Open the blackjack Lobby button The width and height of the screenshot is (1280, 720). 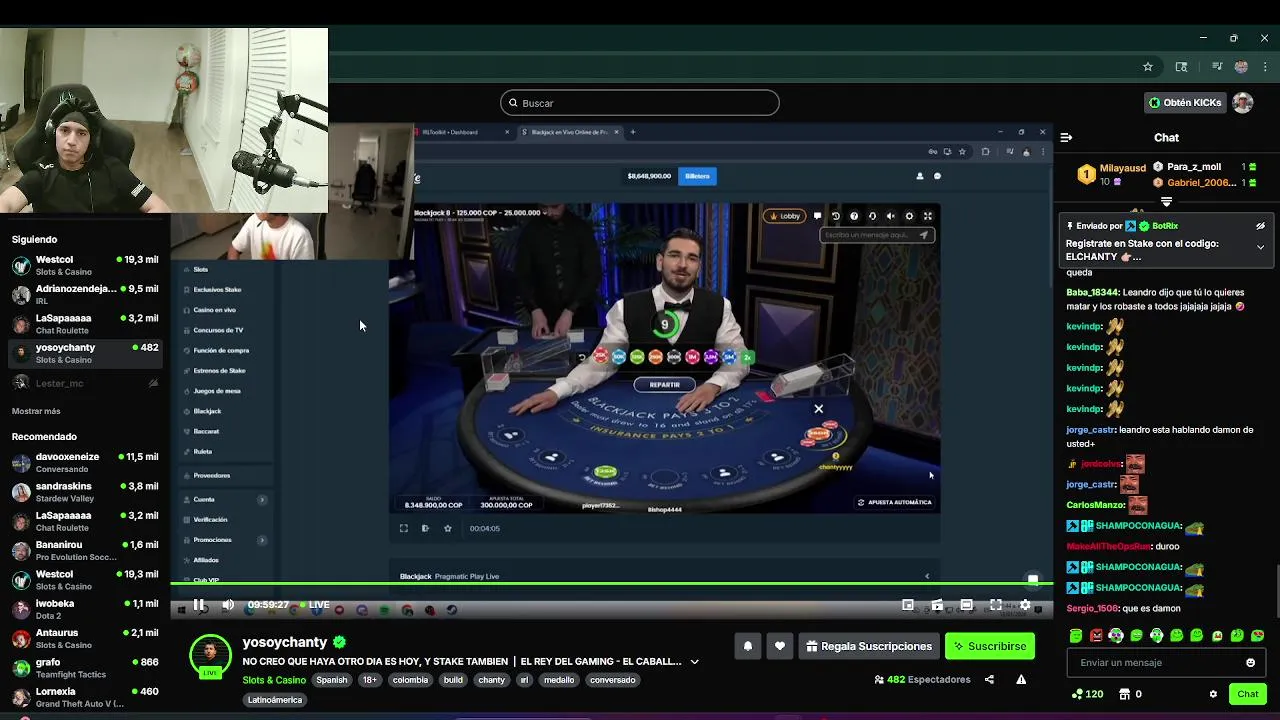coord(784,216)
